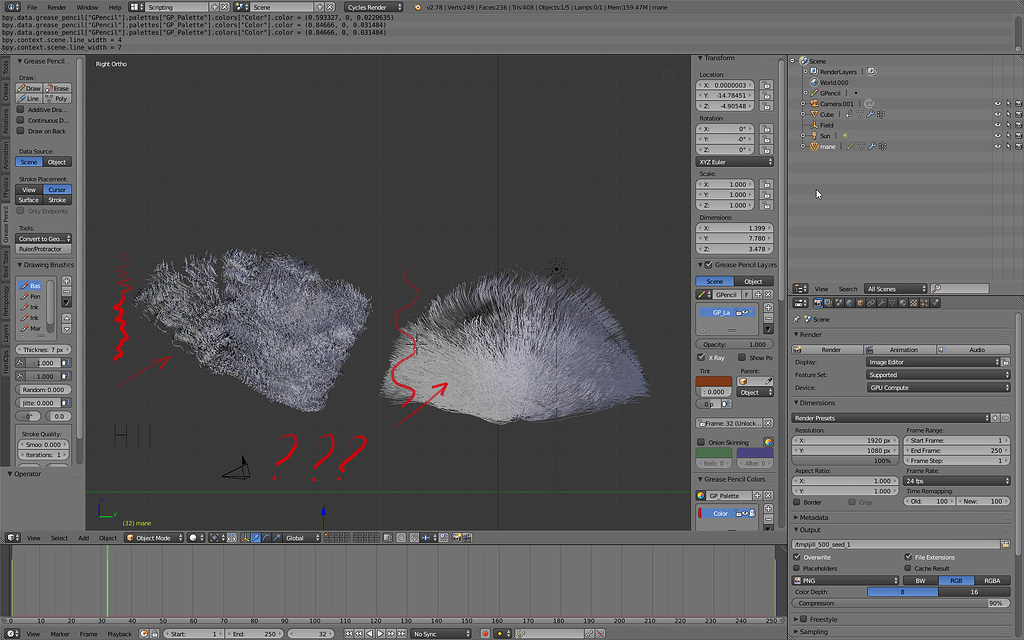
Task: Add a new GP_Palette with plus icon
Action: point(758,496)
